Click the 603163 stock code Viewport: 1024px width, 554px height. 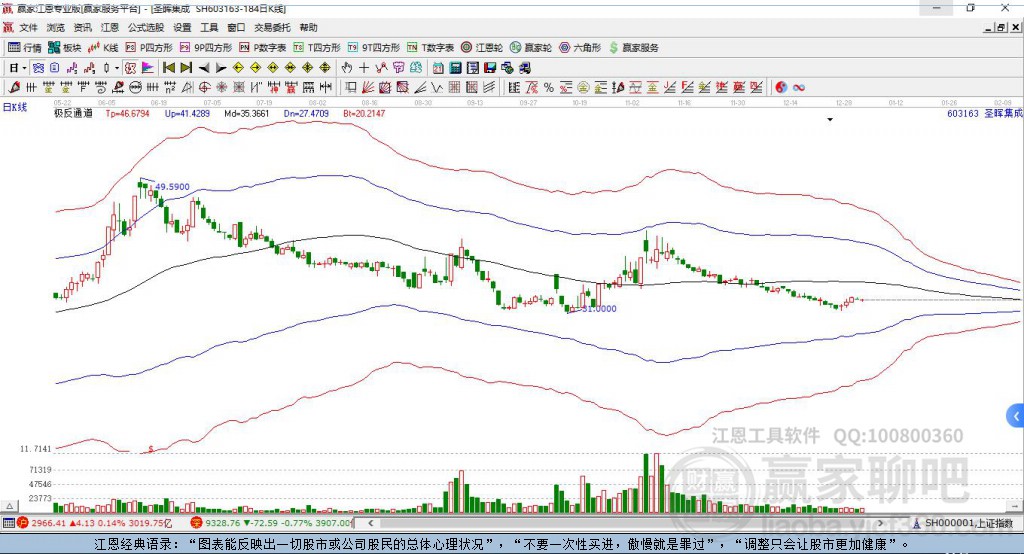click(963, 113)
